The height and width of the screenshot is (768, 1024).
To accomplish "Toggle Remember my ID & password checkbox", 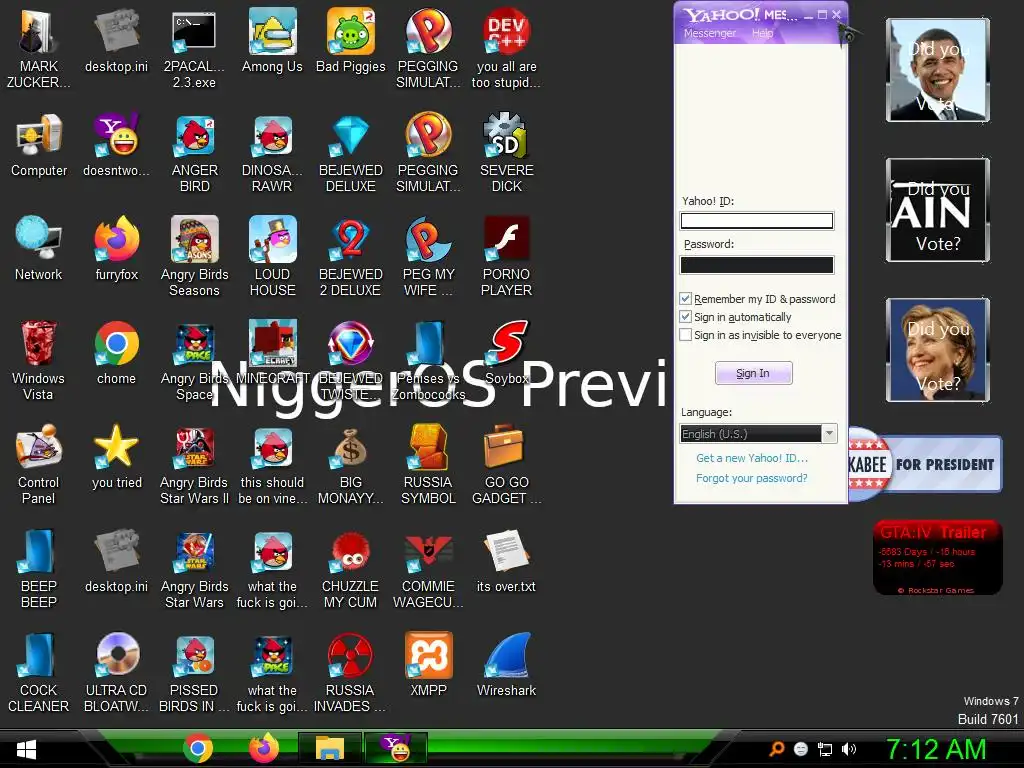I will click(686, 298).
